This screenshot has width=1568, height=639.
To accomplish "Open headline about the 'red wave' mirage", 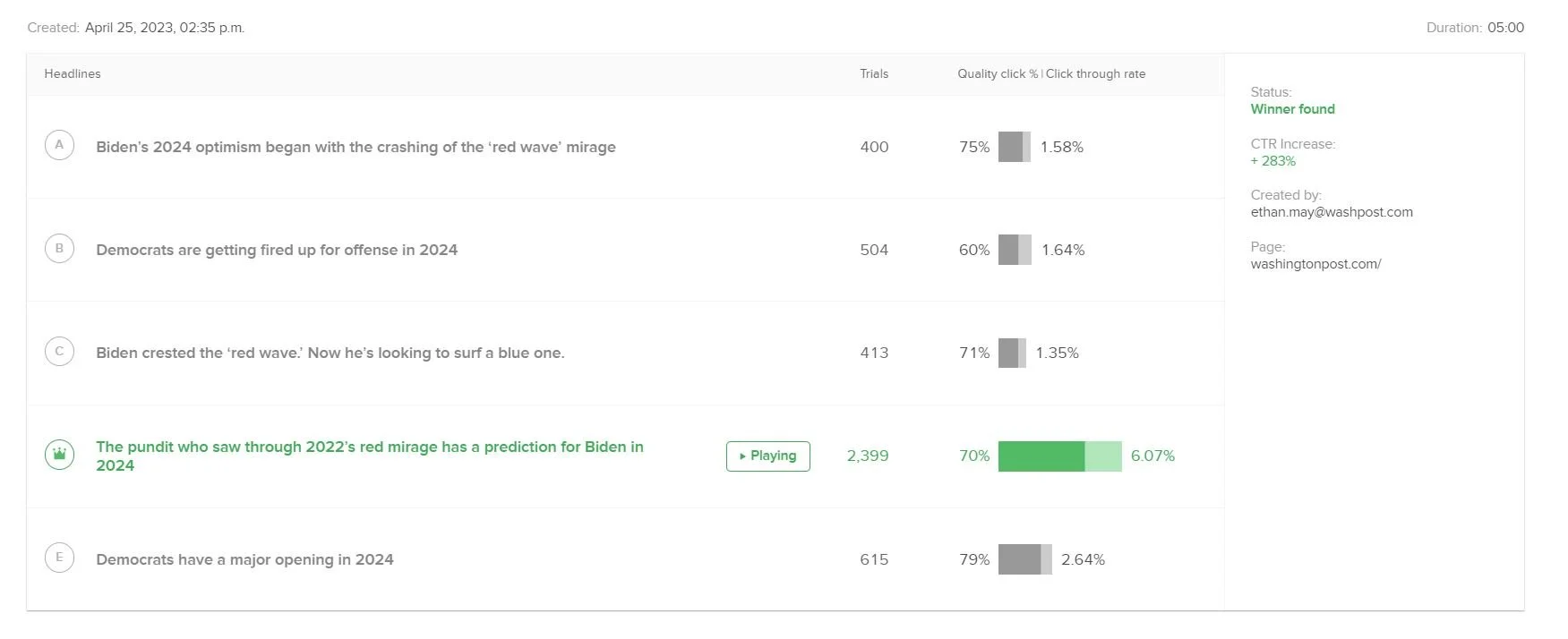I will [x=356, y=147].
